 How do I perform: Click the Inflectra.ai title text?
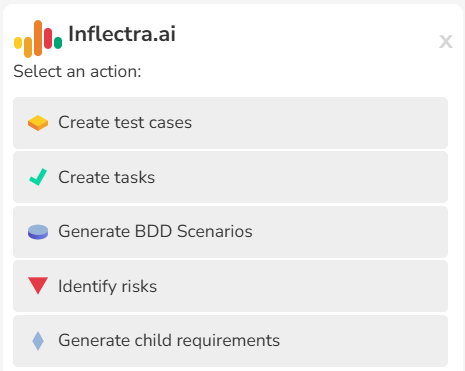click(x=122, y=34)
